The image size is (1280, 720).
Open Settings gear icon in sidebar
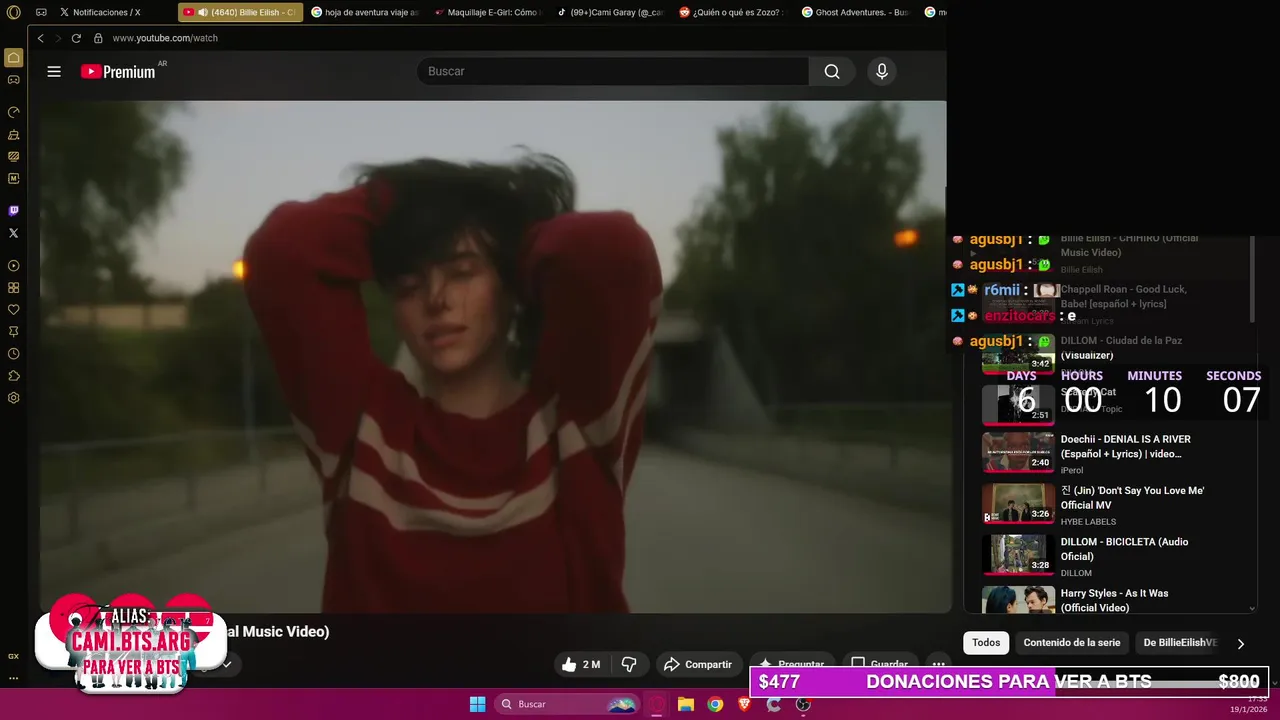tap(13, 398)
